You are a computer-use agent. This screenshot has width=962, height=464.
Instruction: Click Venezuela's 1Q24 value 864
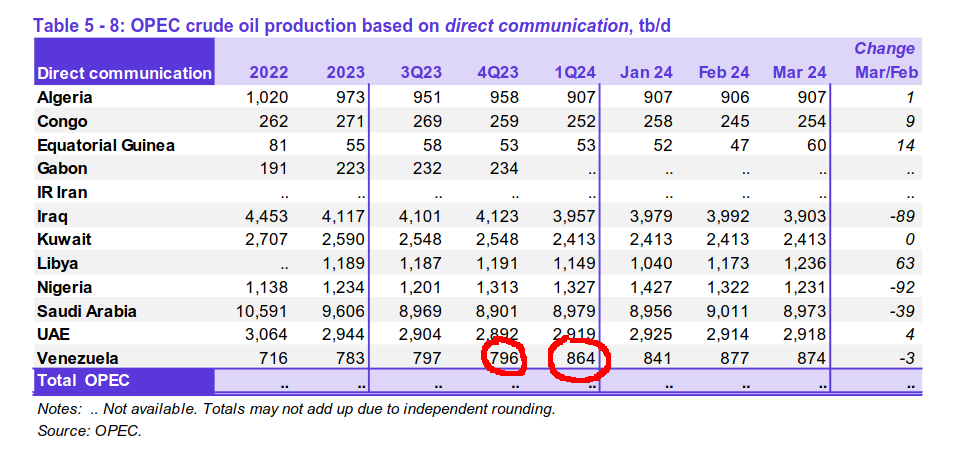click(580, 358)
